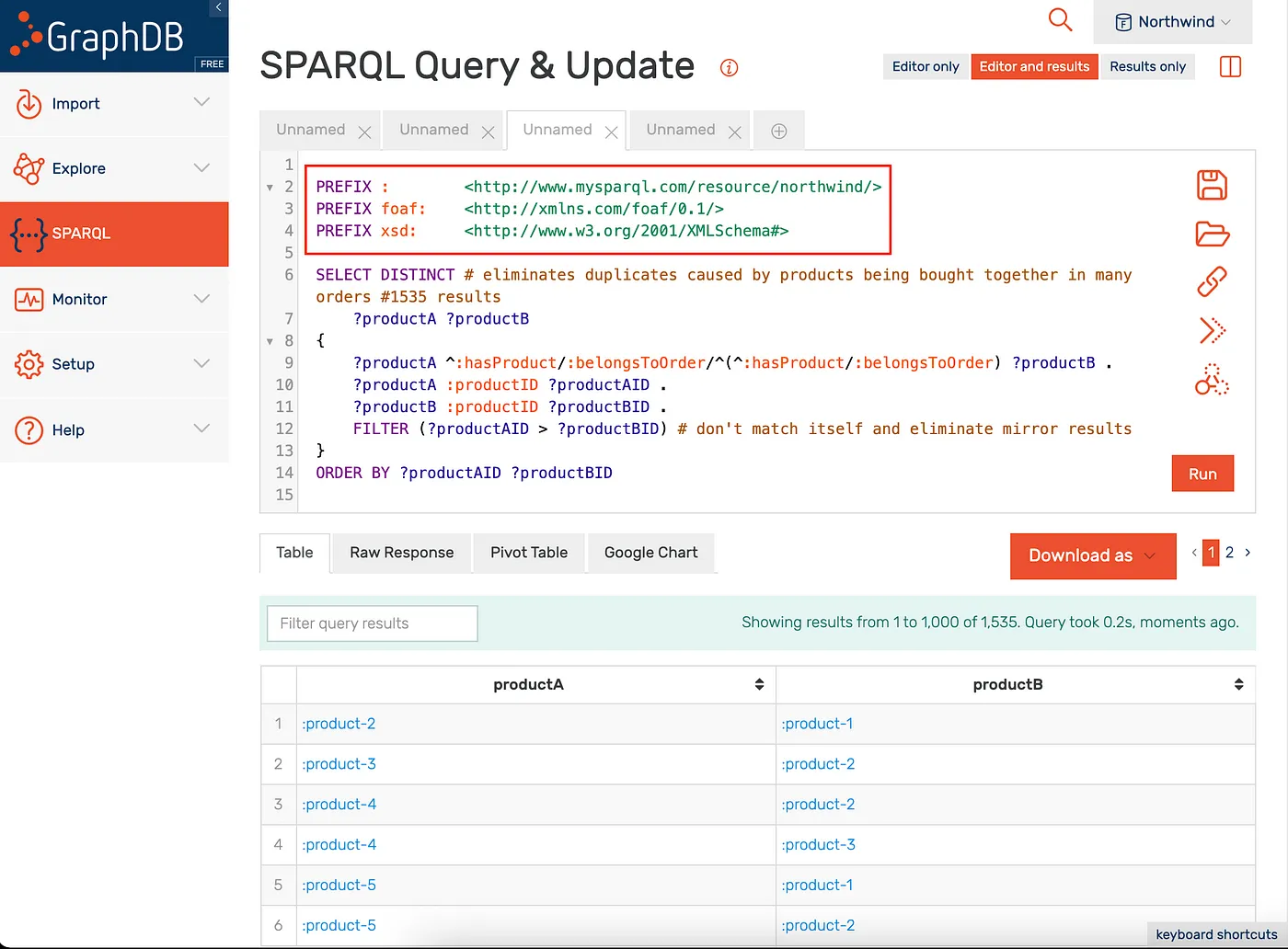Open the keyboard shortcuts panel

1216,934
